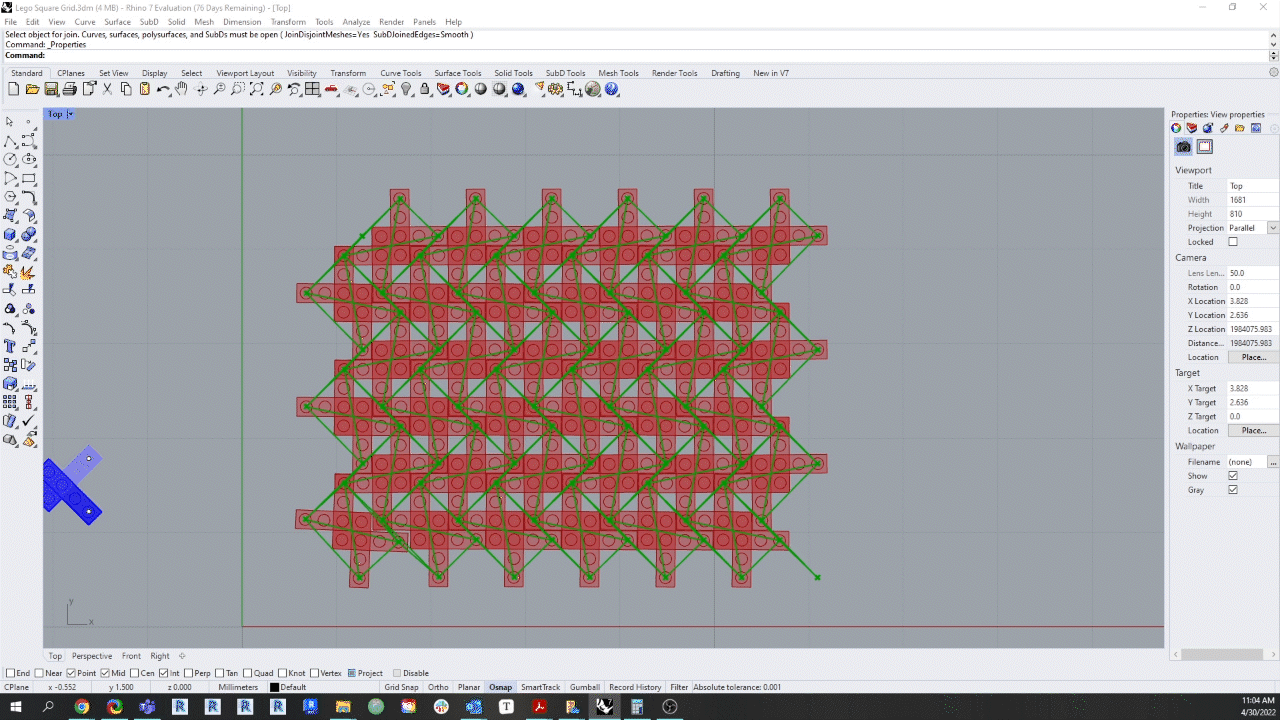
Task: Click the New file icon
Action: tap(14, 89)
